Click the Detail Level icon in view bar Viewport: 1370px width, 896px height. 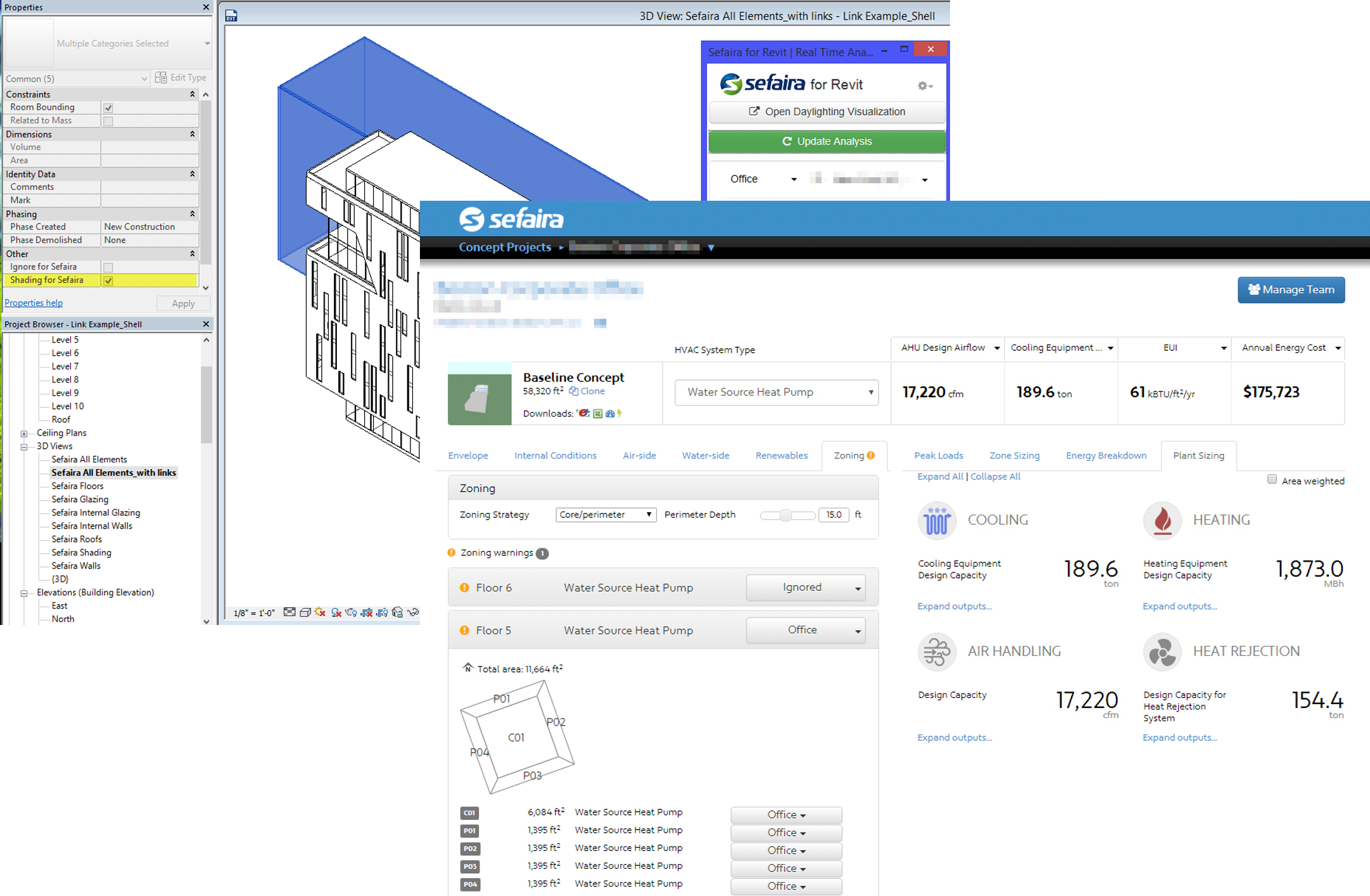(289, 612)
